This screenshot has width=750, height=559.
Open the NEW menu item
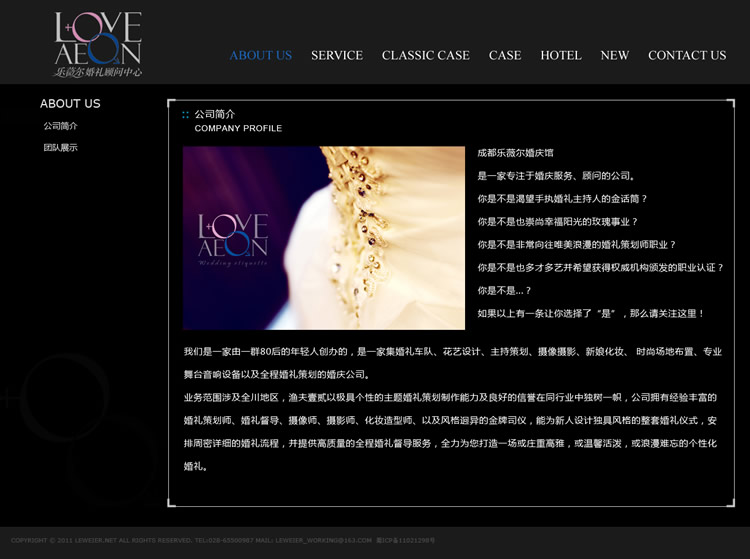coord(614,55)
